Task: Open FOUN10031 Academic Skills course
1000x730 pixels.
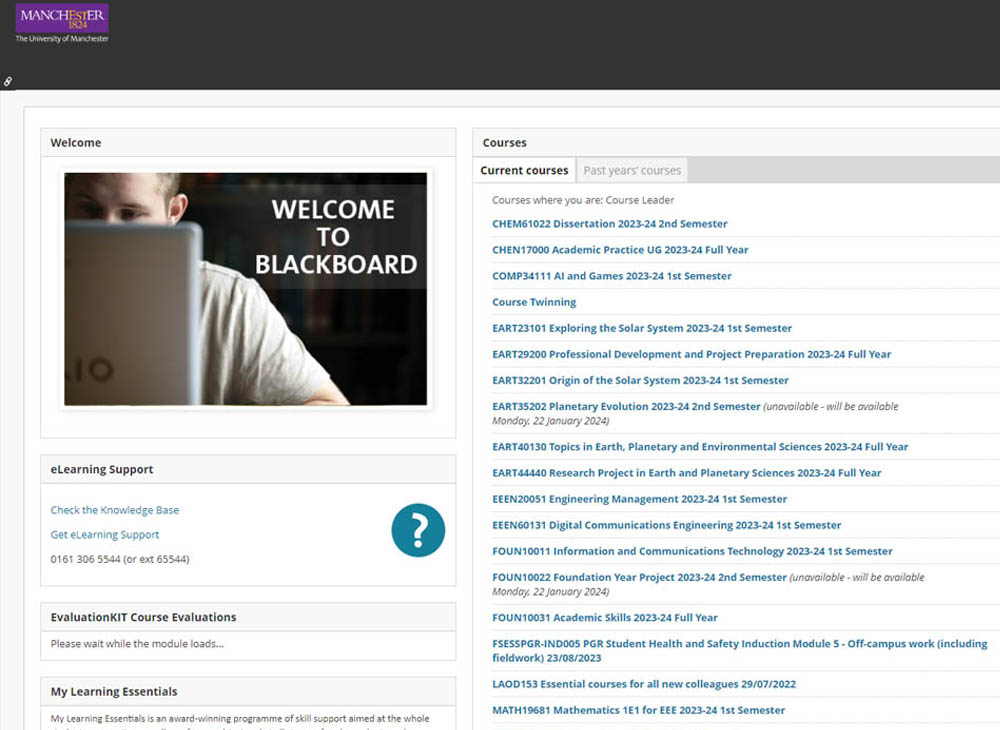Action: [x=605, y=618]
